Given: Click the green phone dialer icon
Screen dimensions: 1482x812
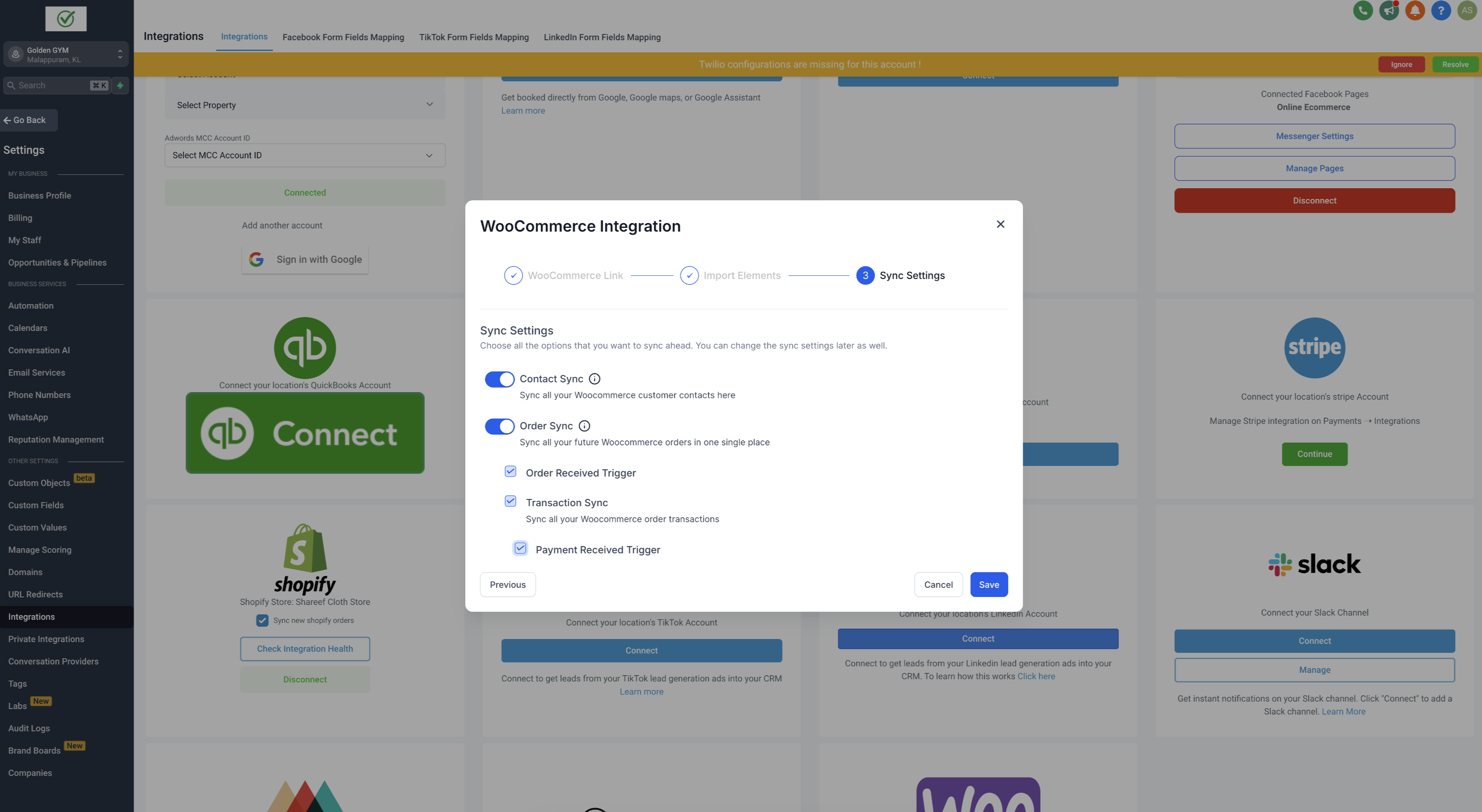Looking at the screenshot, I should (1362, 10).
